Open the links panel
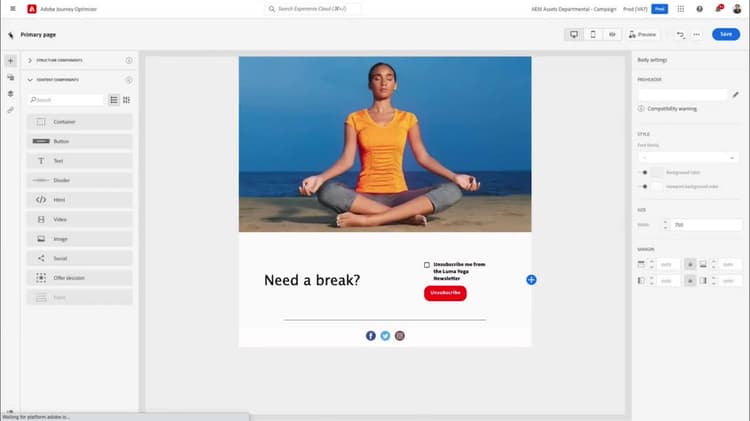This screenshot has height=421, width=750. 11,110
